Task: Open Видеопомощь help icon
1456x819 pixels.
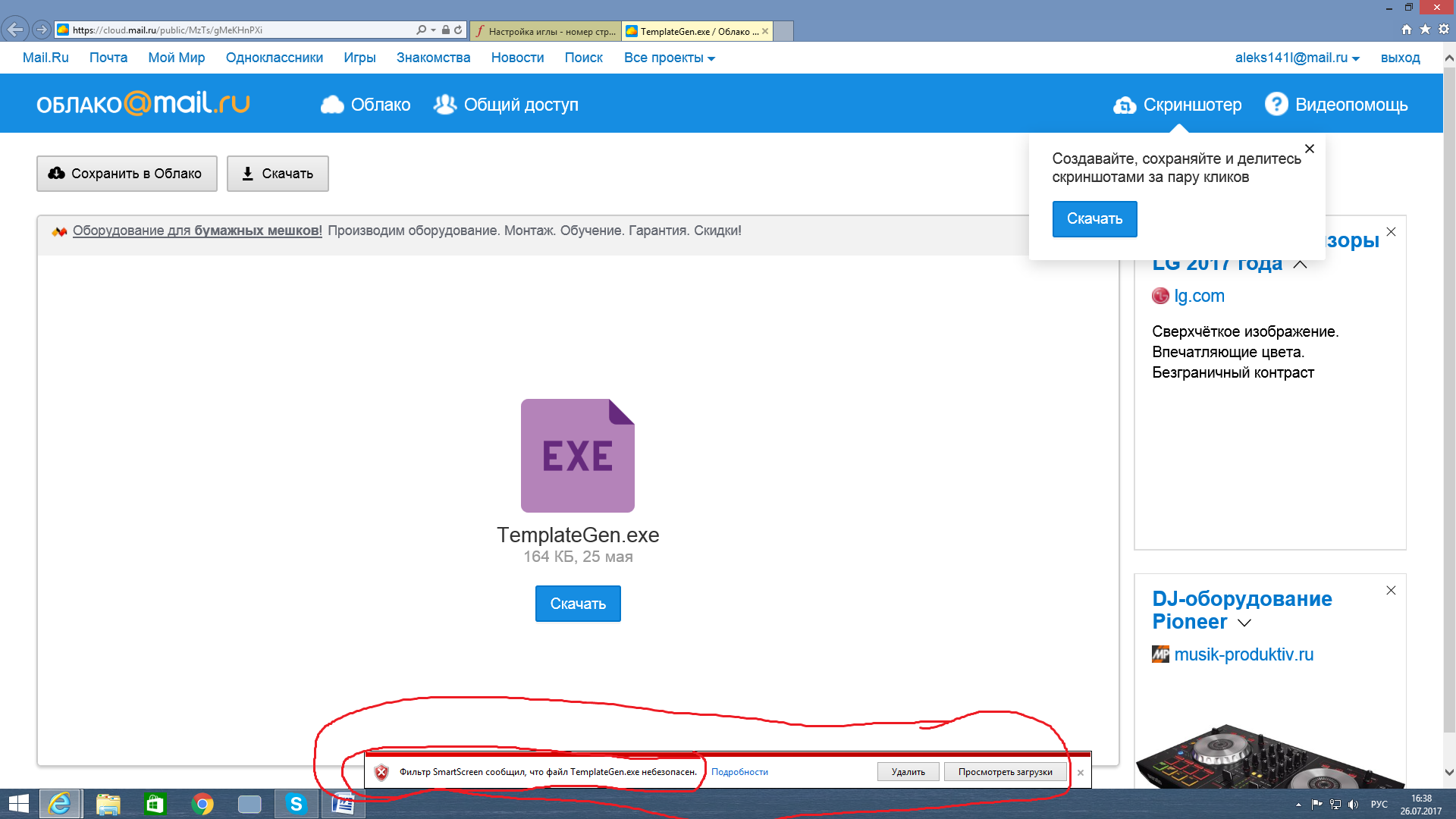Action: point(1276,104)
